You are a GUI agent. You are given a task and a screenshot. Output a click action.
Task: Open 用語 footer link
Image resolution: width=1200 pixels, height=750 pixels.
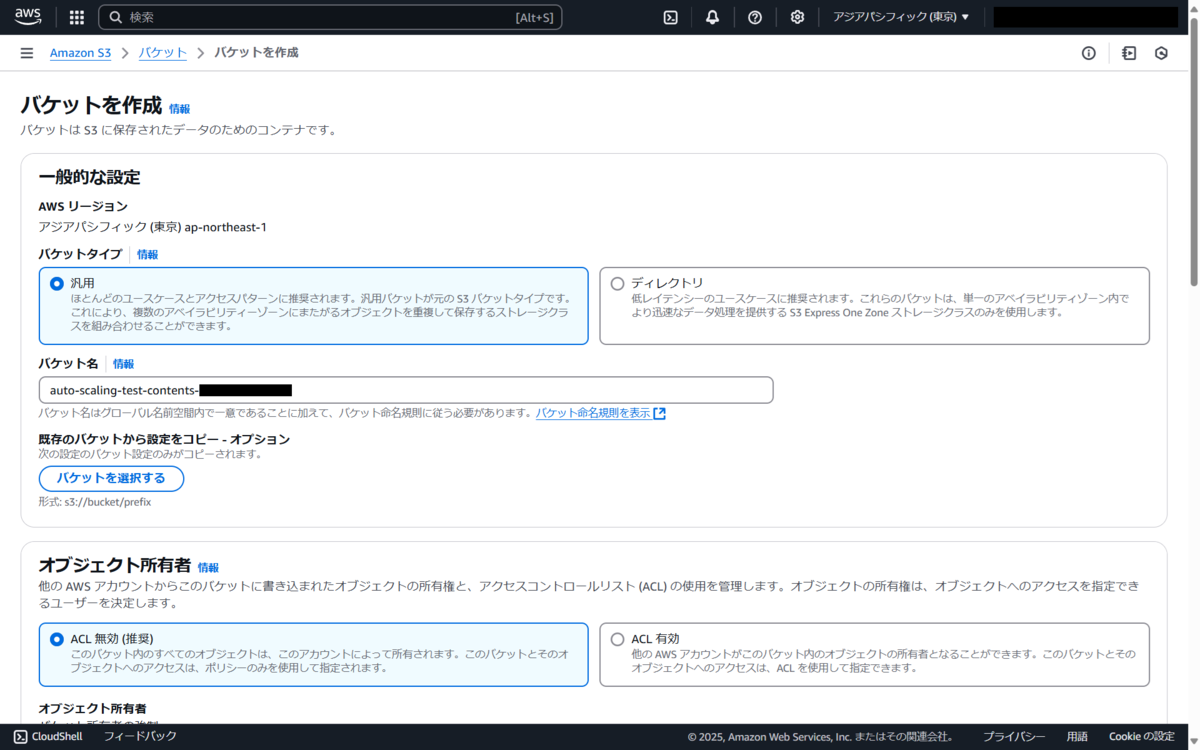click(x=1077, y=736)
